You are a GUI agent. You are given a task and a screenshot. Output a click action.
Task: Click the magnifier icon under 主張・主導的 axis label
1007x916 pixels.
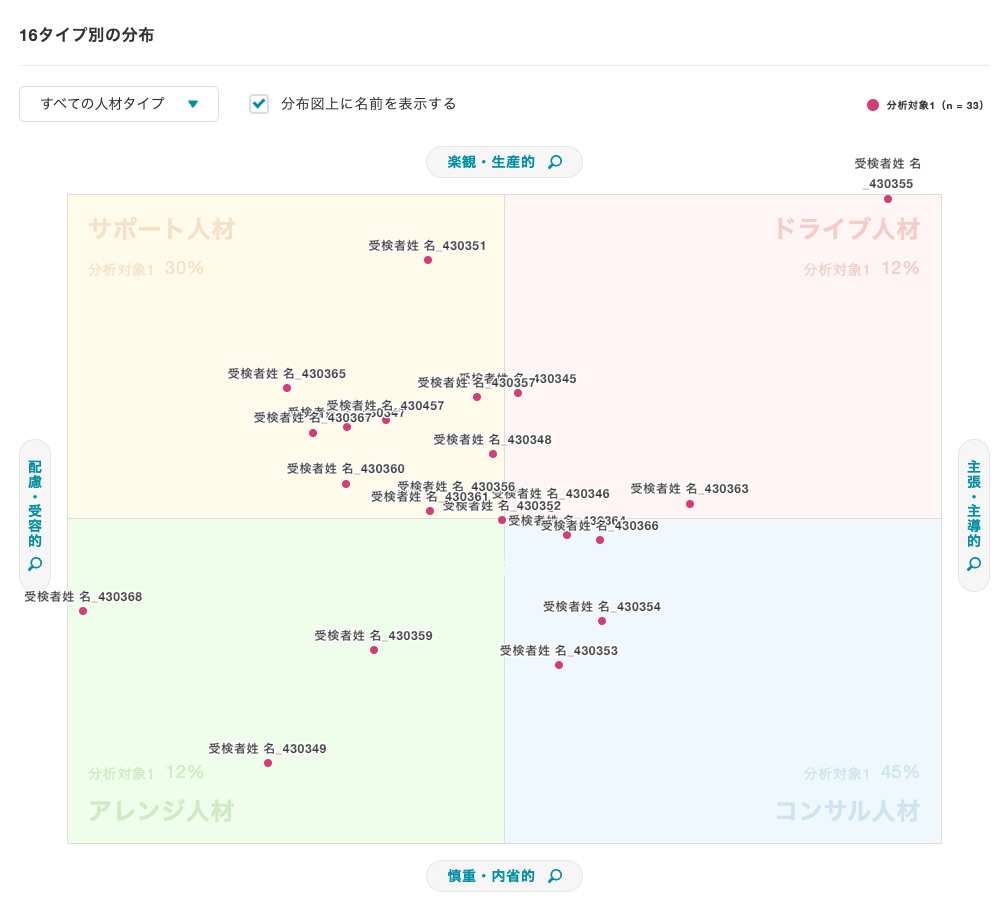973,564
